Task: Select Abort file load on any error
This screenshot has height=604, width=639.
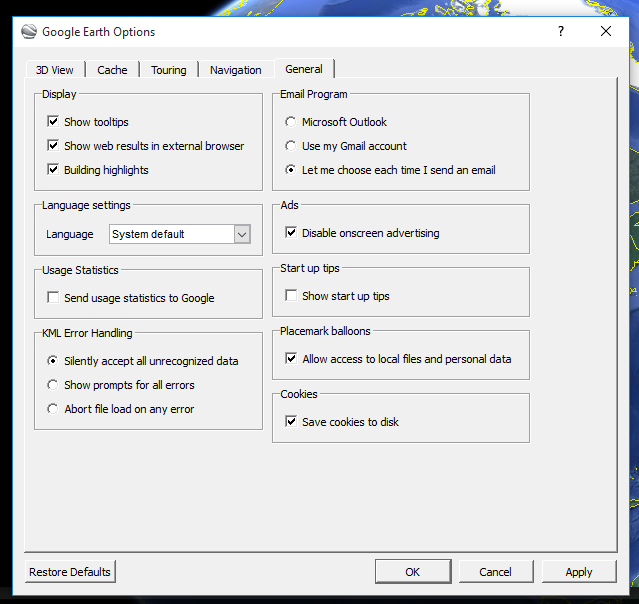Action: [x=53, y=409]
